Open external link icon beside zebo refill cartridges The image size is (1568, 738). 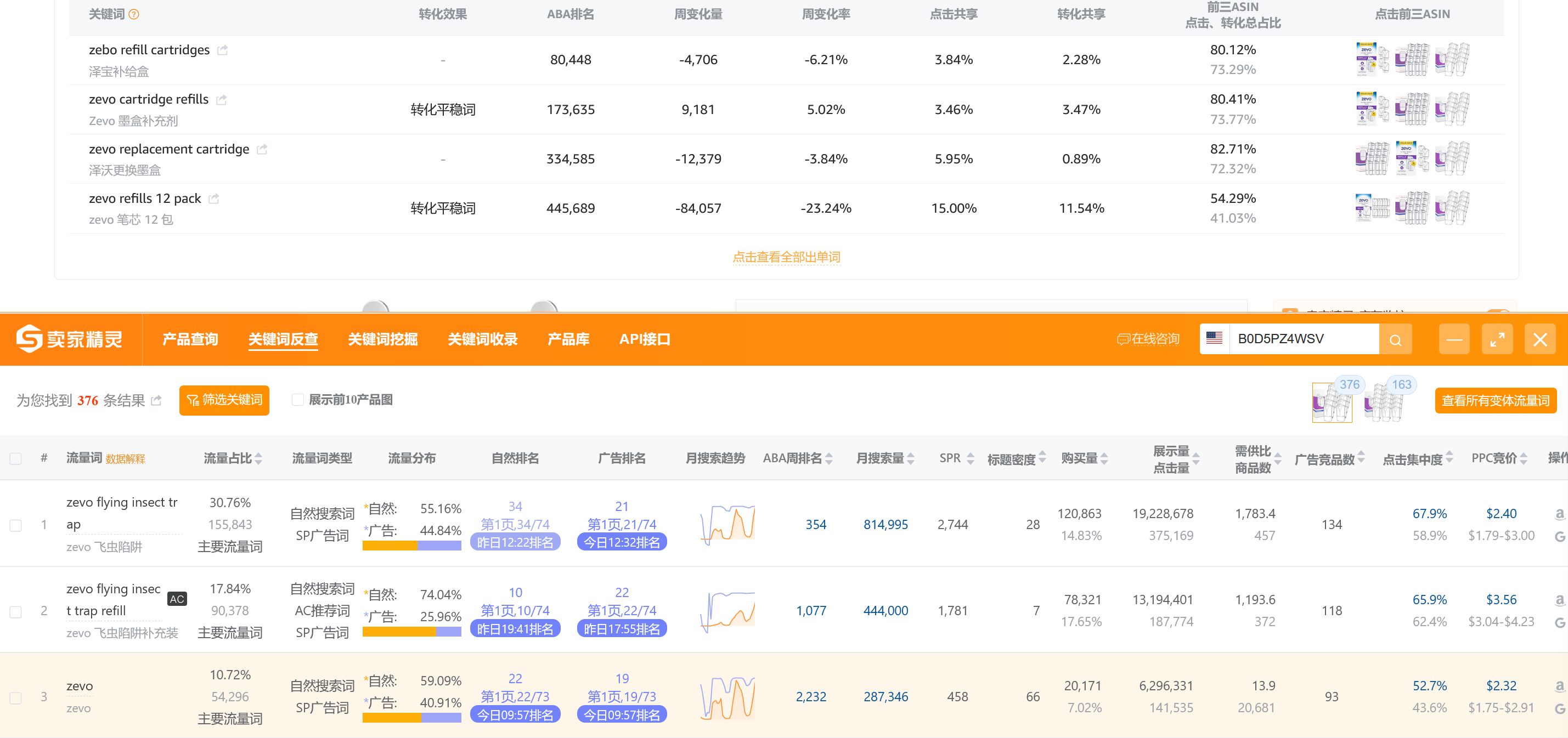(x=223, y=50)
